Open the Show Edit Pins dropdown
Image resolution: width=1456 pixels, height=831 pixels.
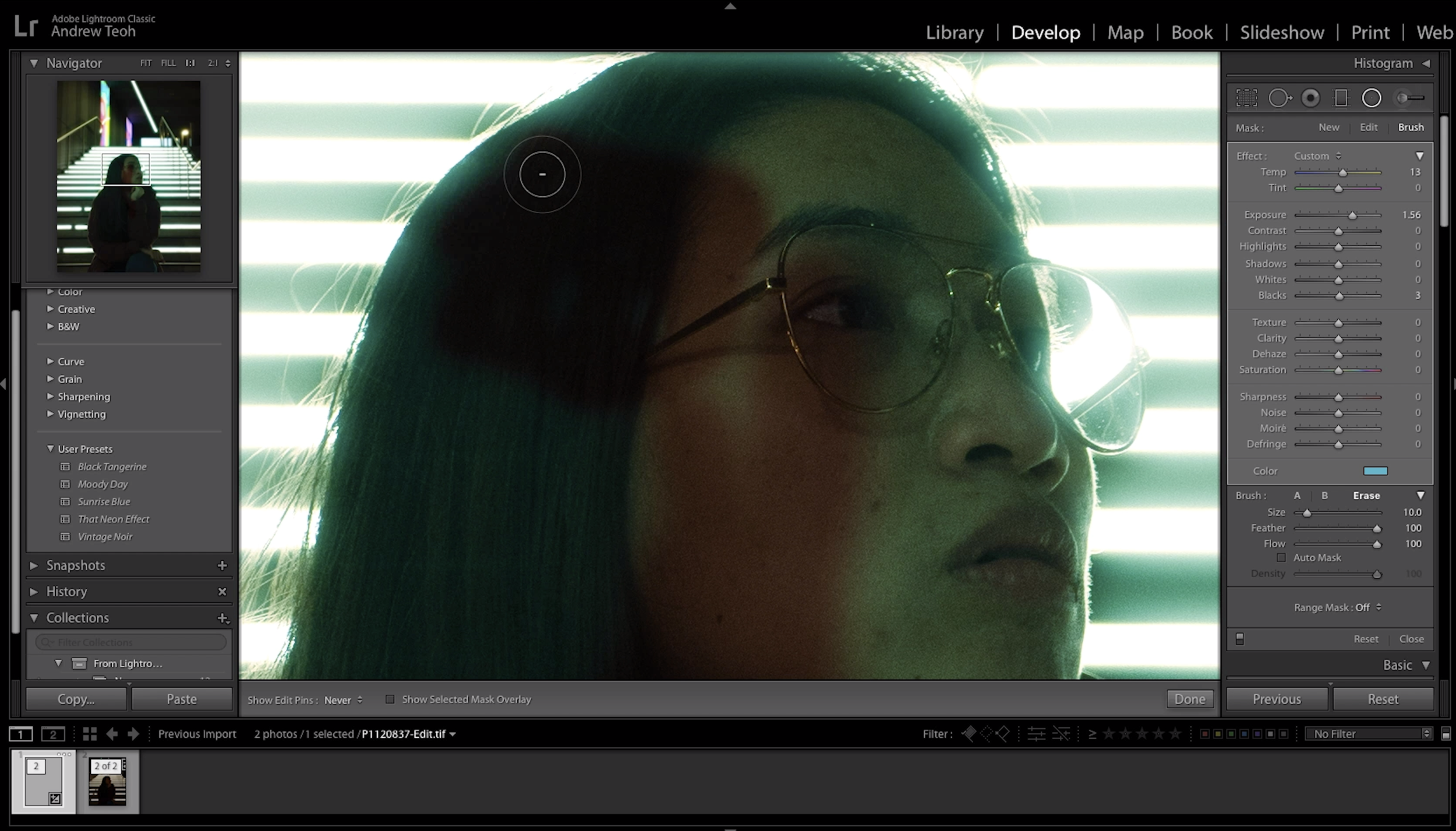tap(343, 700)
